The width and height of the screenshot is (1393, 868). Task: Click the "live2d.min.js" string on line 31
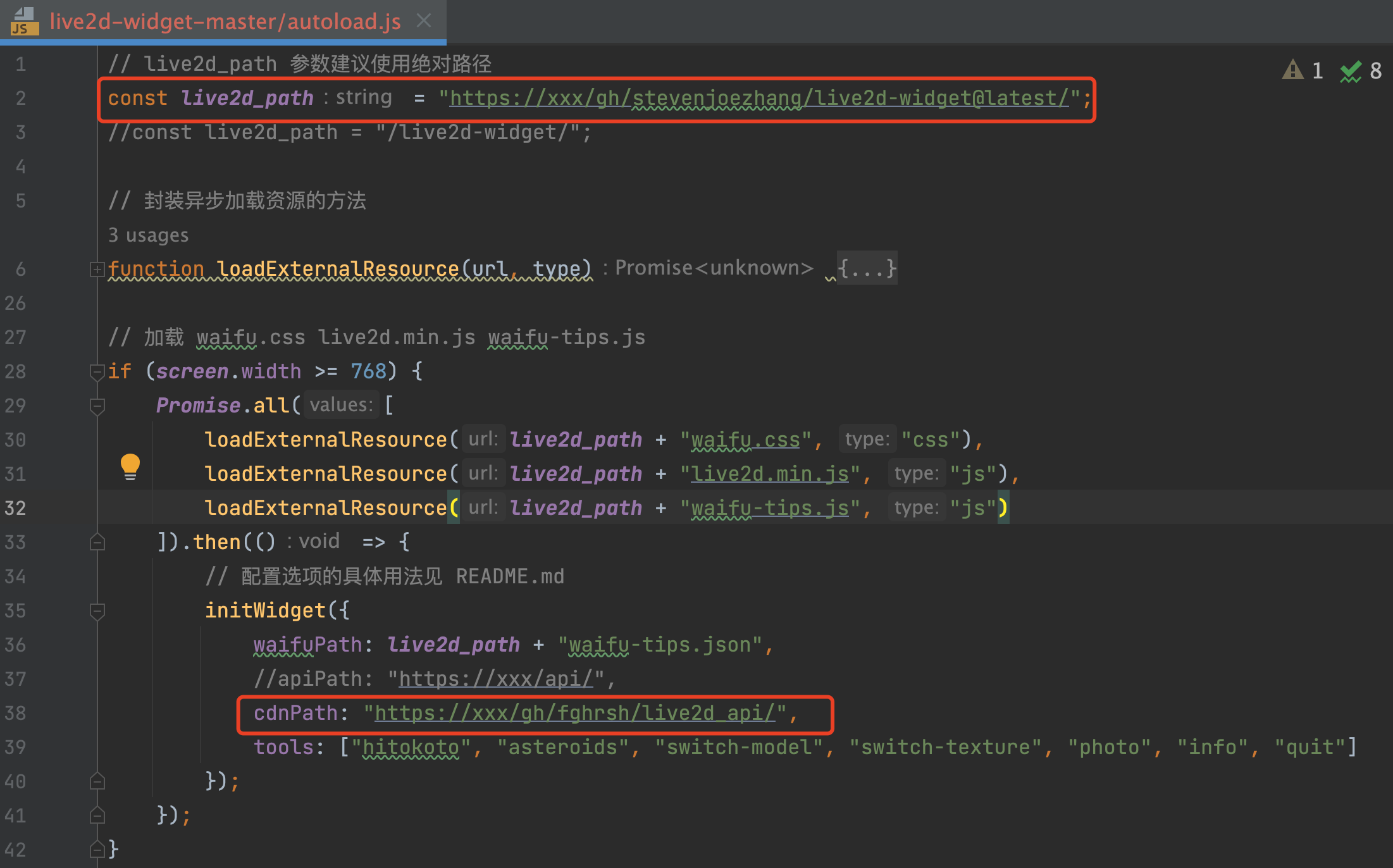pos(769,474)
